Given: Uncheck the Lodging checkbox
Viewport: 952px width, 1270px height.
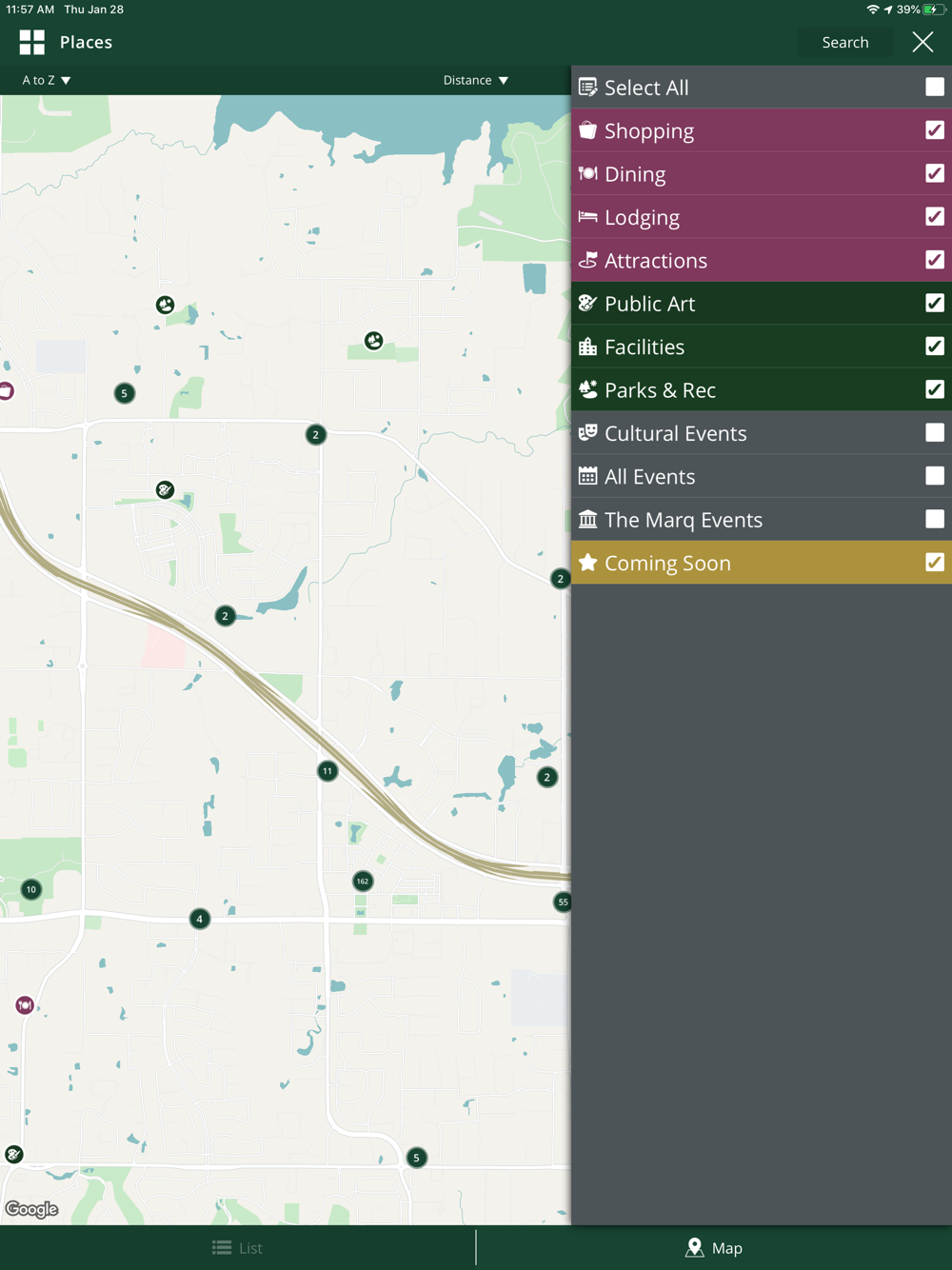Looking at the screenshot, I should (x=935, y=216).
